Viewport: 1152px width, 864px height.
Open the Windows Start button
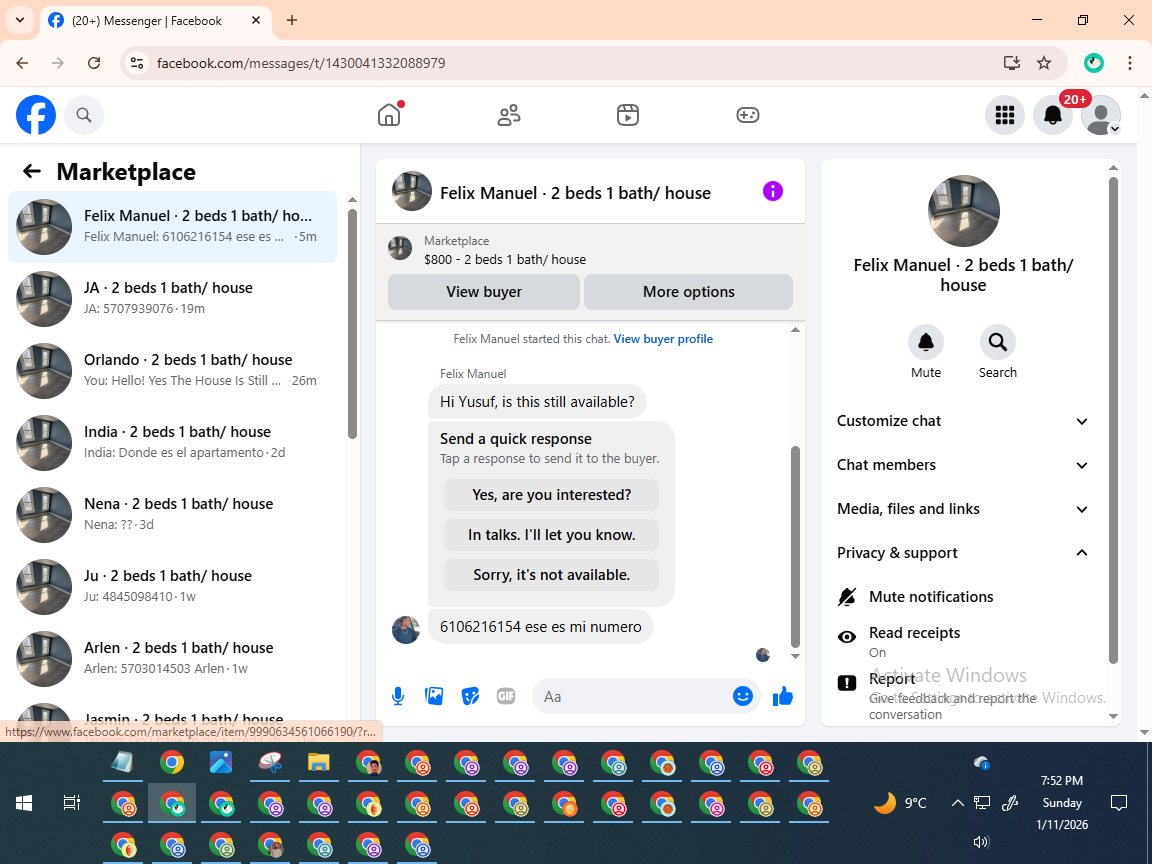pos(24,803)
